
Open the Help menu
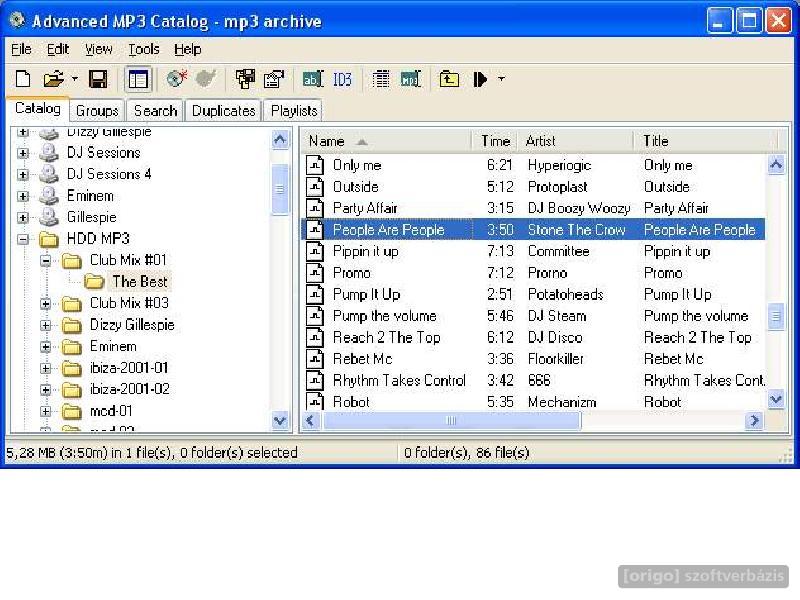[188, 49]
